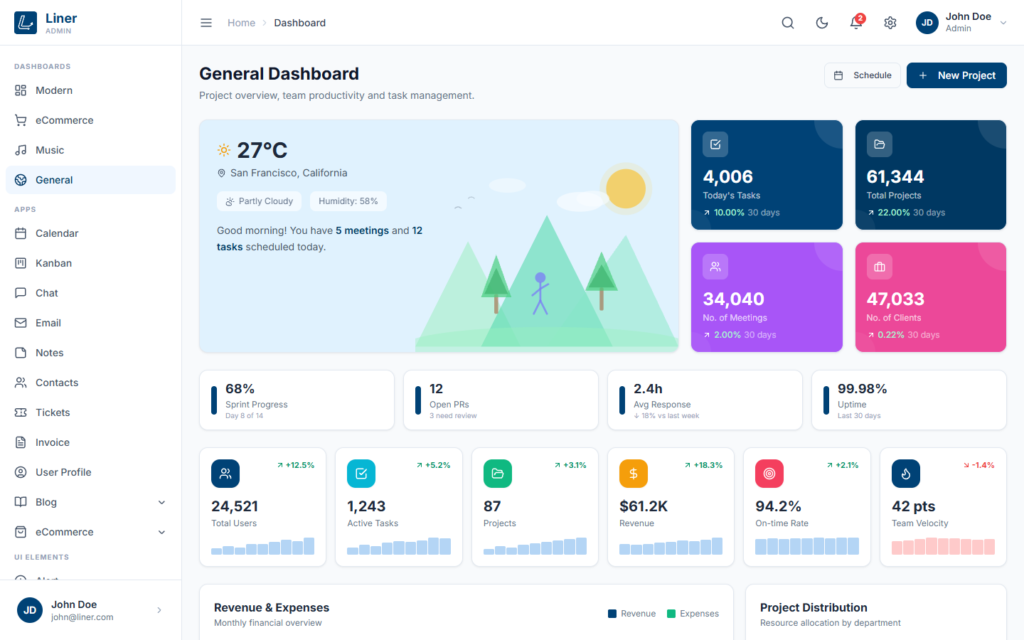Click the 47,033 clients value
This screenshot has height=640, width=1024.
895,299
